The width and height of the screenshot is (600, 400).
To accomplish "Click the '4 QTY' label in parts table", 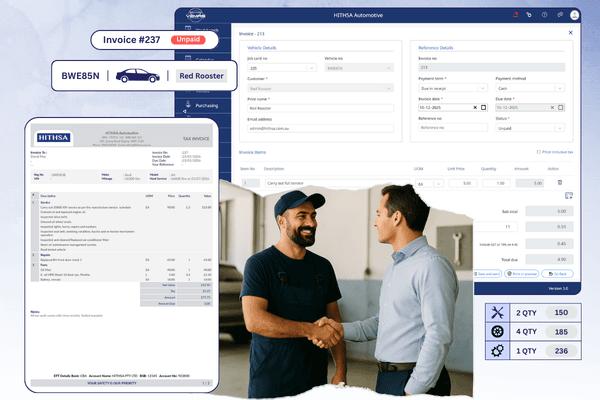I will point(526,331).
